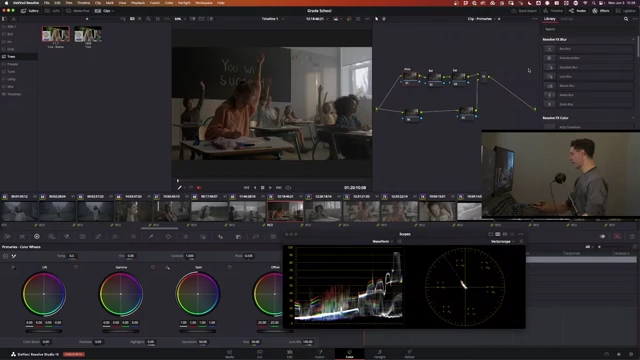
Task: Click the effects library Search field
Action: point(588,29)
